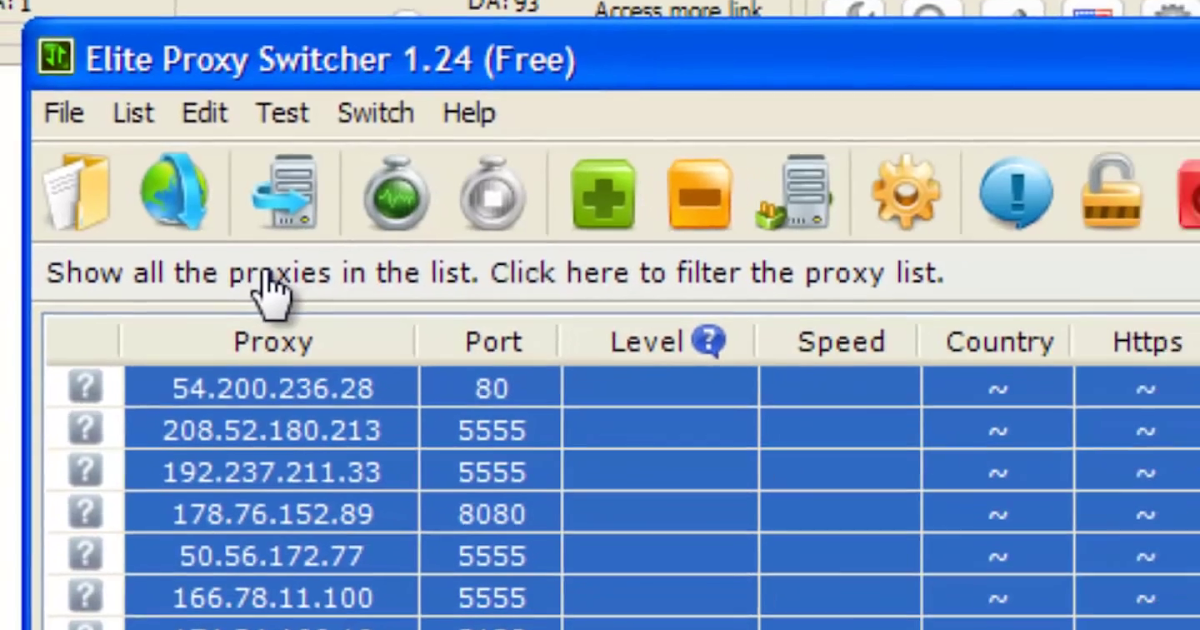
Task: Click the import server with blue arrow icon
Action: 285,191
